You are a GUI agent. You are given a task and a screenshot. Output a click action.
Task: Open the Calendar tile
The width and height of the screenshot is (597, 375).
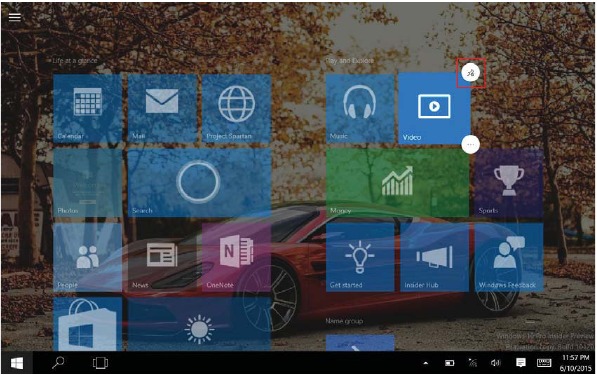(88, 109)
